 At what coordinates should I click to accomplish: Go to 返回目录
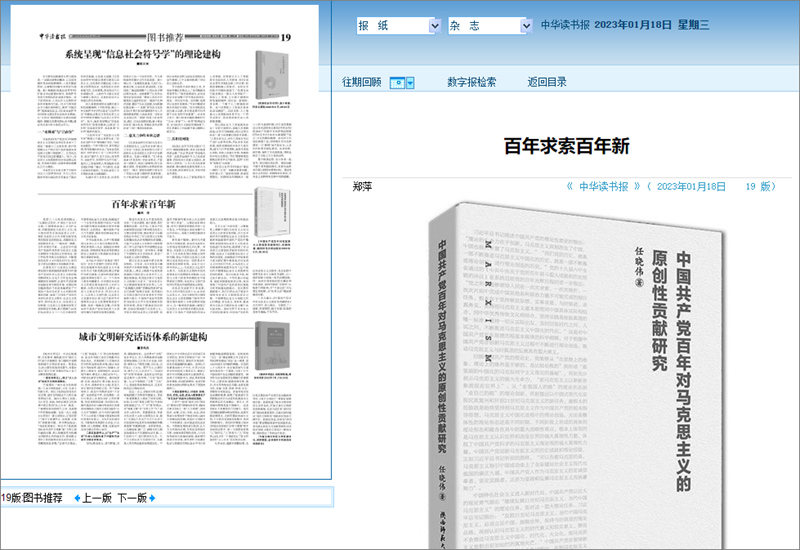click(x=547, y=82)
